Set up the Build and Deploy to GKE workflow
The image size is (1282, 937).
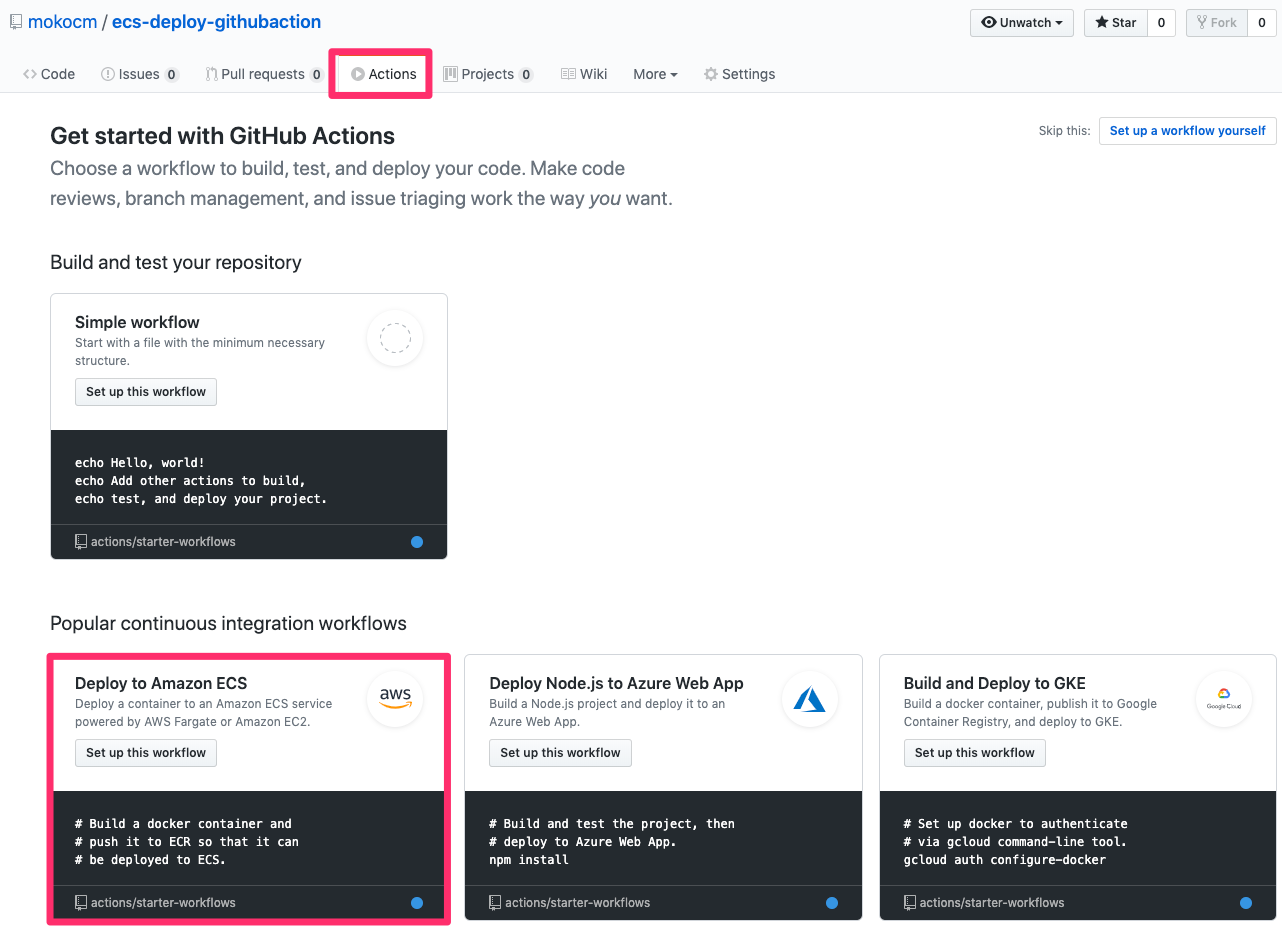[974, 753]
